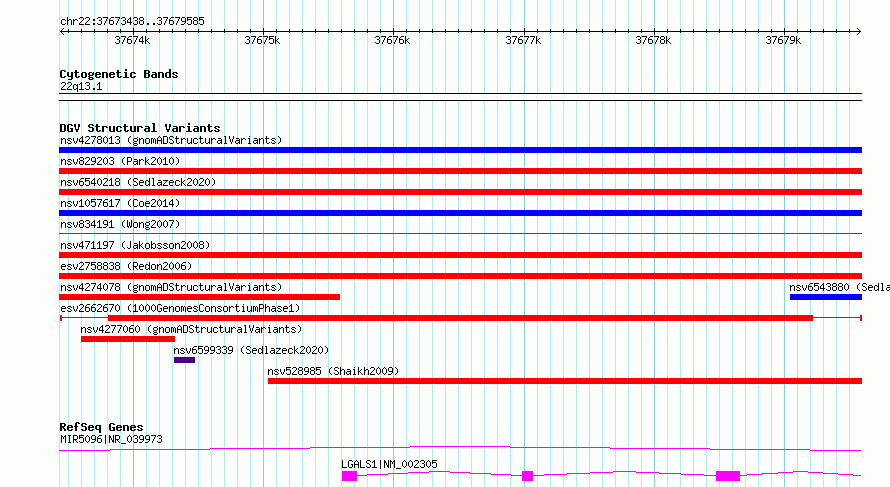Click the nsv4277060 gnomAD red bar

(x=128, y=339)
